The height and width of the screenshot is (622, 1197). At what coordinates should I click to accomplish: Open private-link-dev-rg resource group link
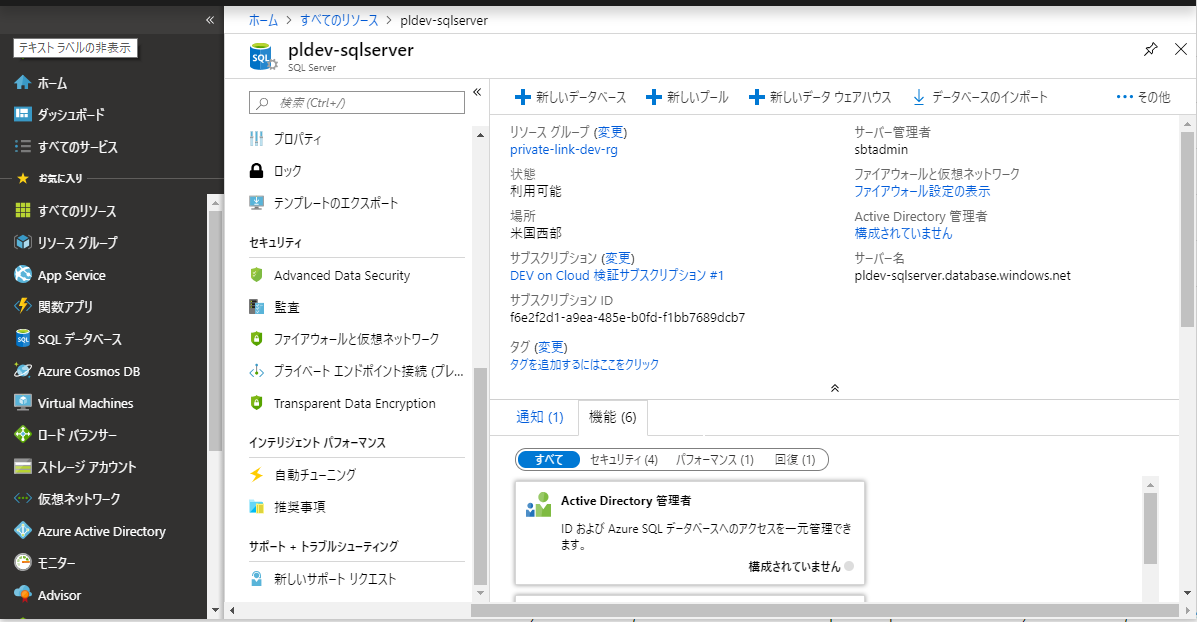564,150
